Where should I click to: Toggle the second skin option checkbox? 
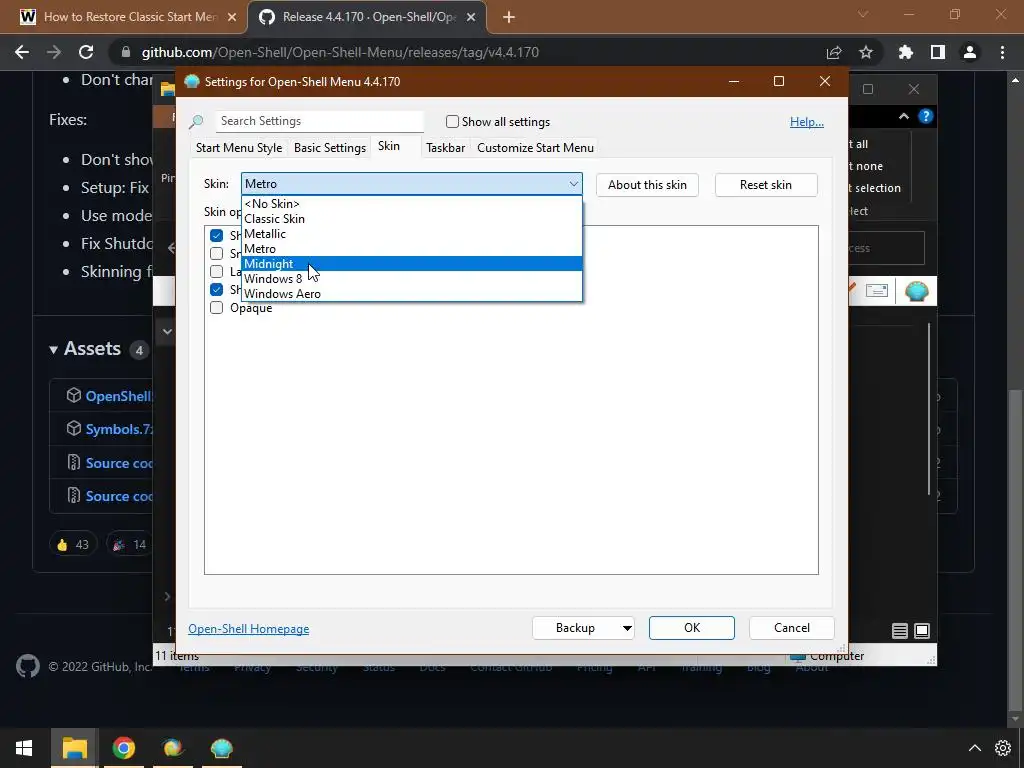pos(216,253)
